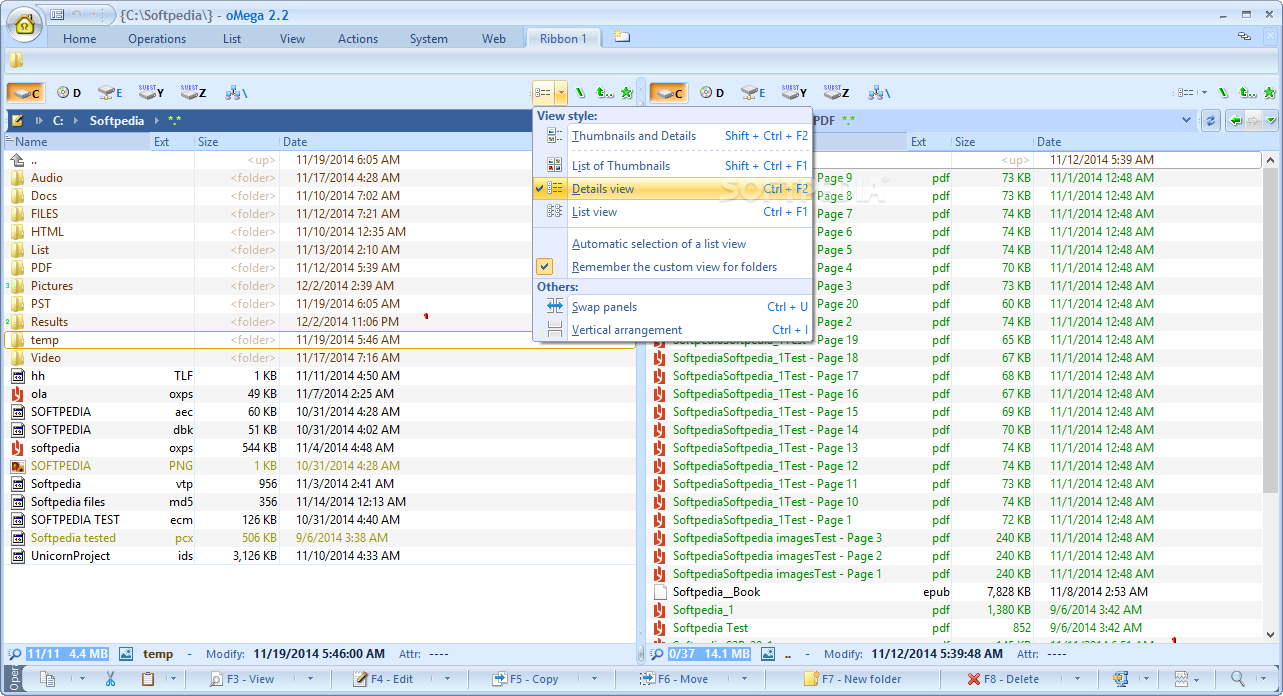Go up one level in left panel
Screen dimensions: 1283x696
(605, 93)
